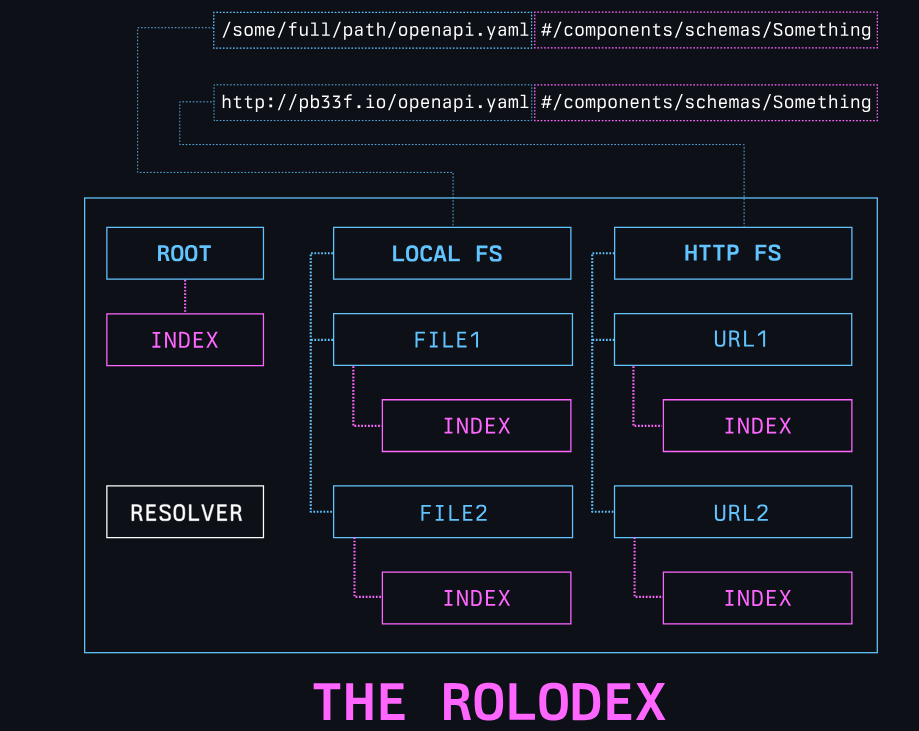
Task: Click the dotted connector between ROOT and INDEX
Action: (185, 296)
